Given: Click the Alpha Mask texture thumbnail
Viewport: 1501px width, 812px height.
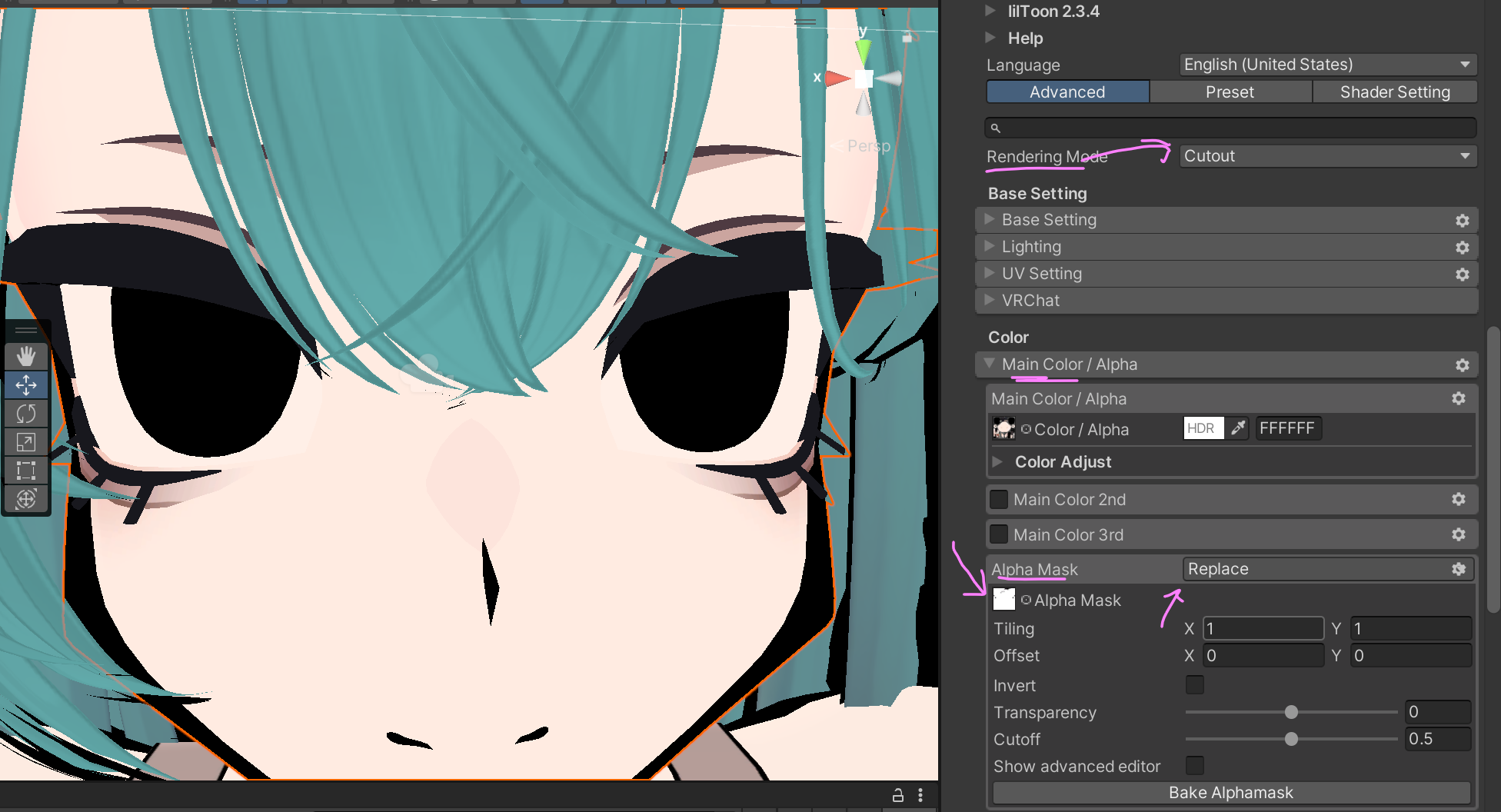Looking at the screenshot, I should click(1003, 599).
